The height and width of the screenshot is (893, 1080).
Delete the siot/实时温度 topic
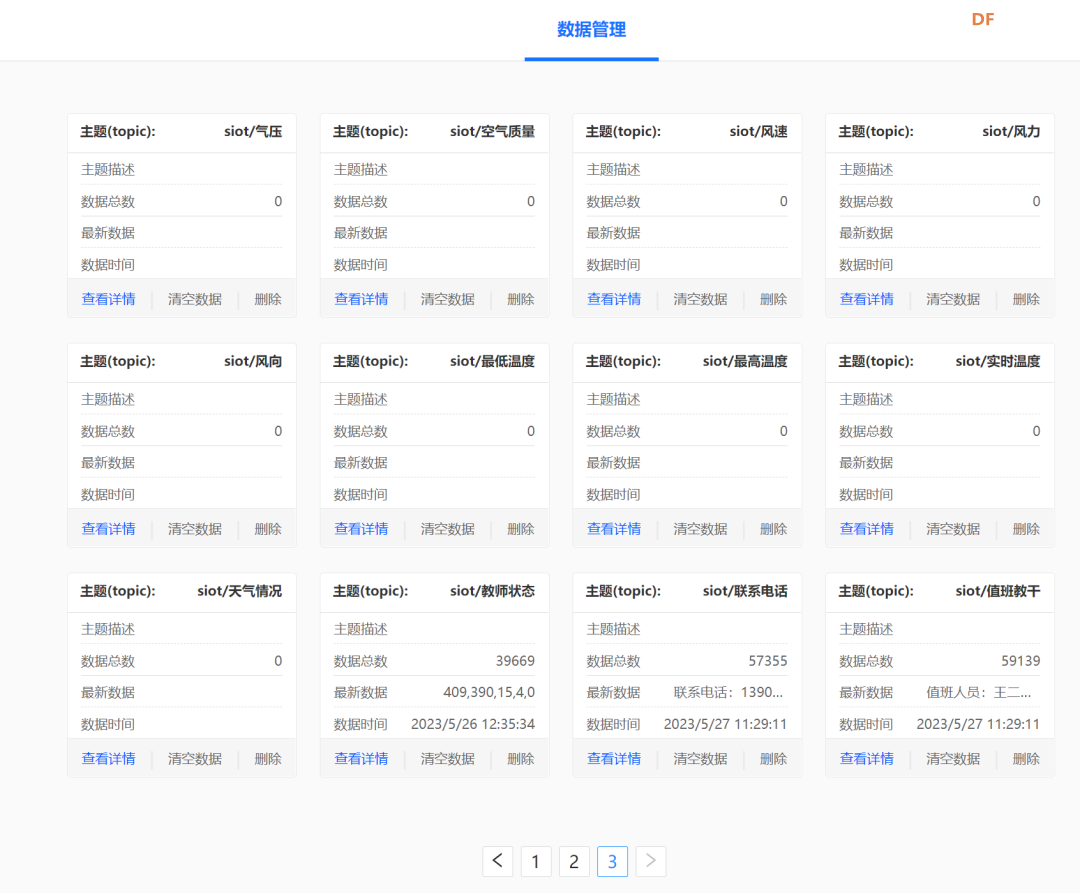pos(1026,529)
